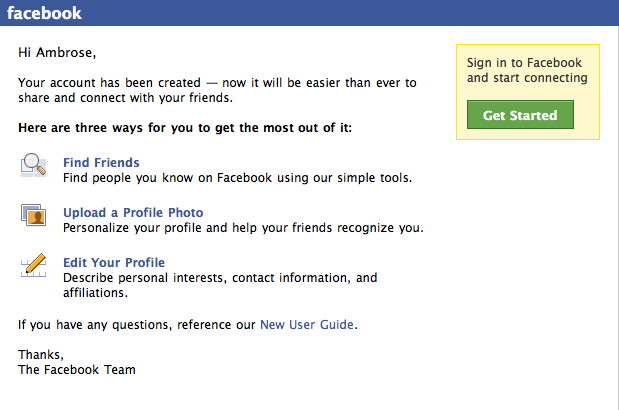
Task: Select the 'Sign in to Facebook' prompt text
Action: click(527, 70)
